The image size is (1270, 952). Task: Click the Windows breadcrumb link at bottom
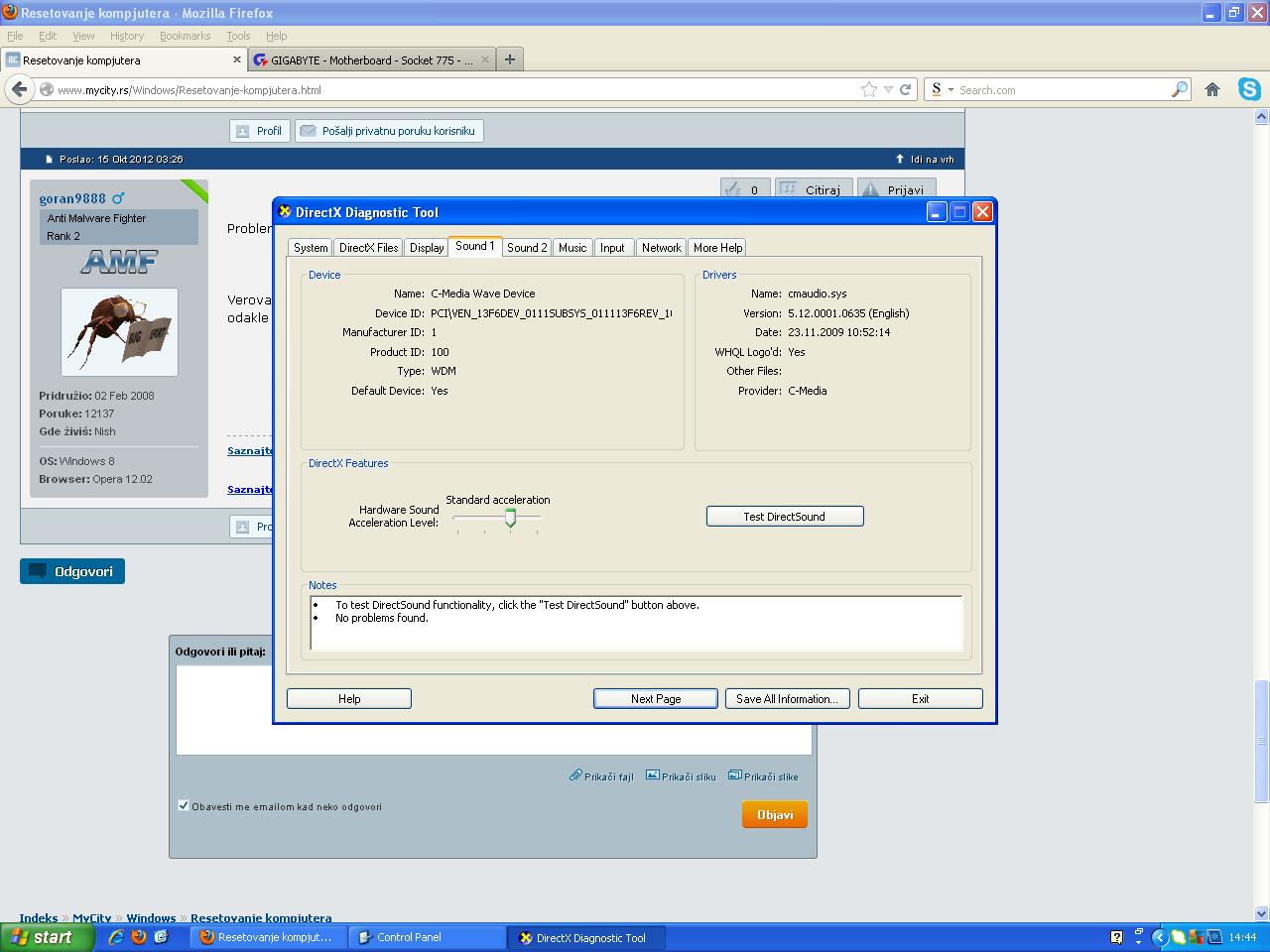click(x=151, y=918)
